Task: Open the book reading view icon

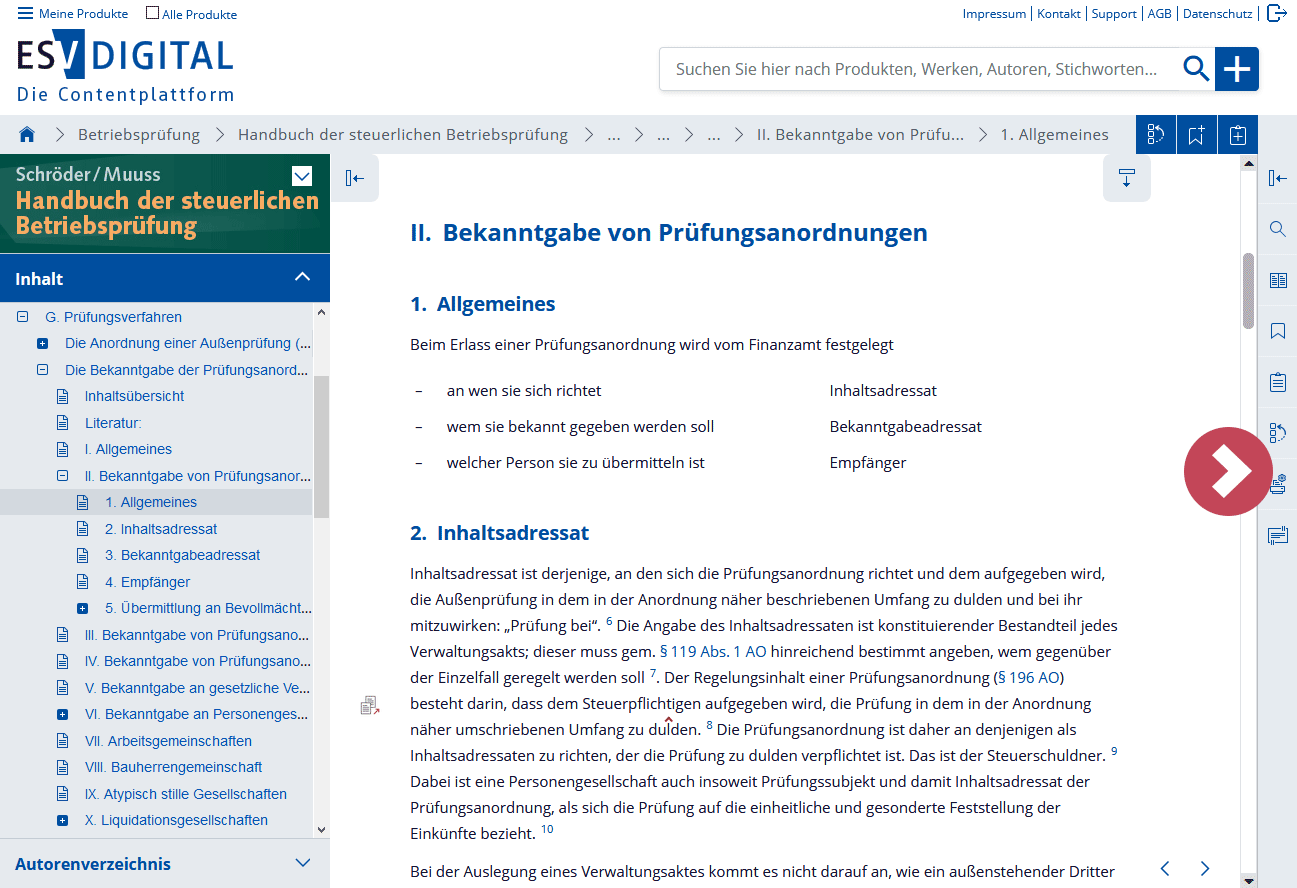Action: (x=1277, y=280)
